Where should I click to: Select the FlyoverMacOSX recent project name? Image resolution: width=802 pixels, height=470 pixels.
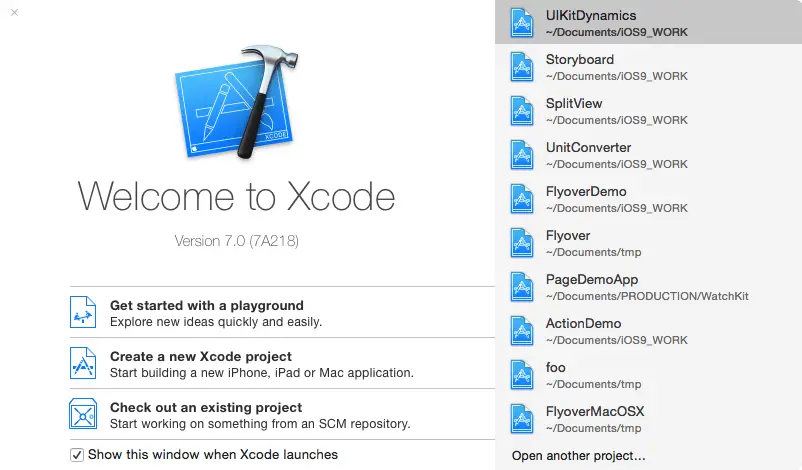click(x=595, y=411)
